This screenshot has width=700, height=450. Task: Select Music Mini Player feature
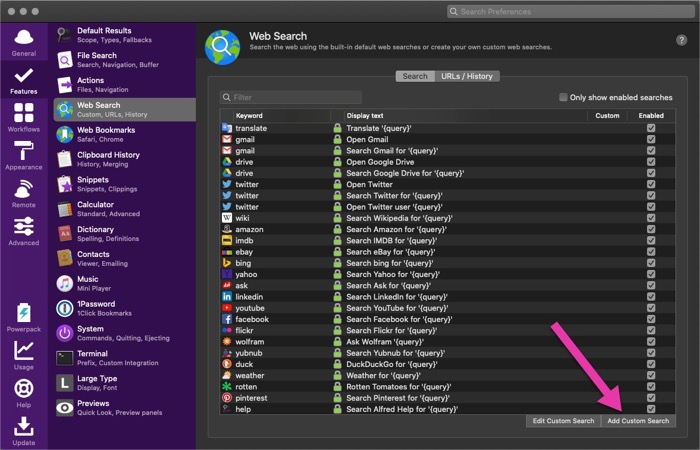coord(125,283)
